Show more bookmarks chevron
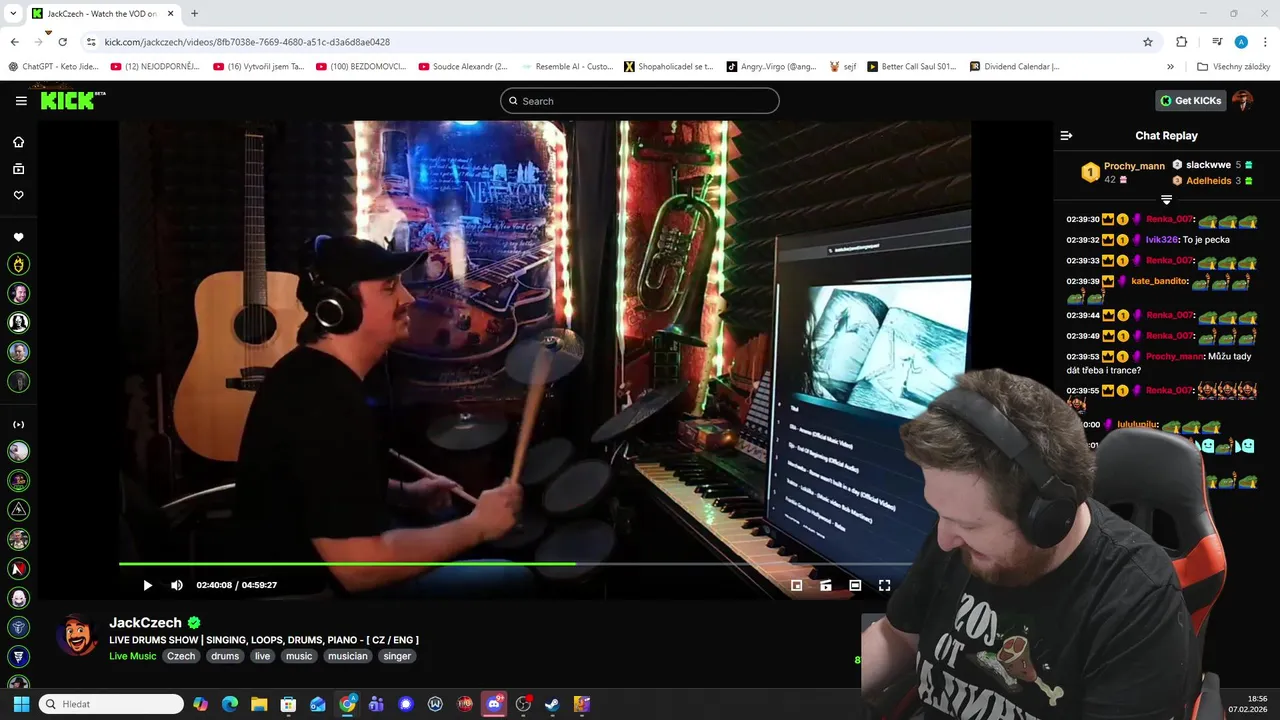Screen dimensions: 1280x720 tap(1170, 67)
